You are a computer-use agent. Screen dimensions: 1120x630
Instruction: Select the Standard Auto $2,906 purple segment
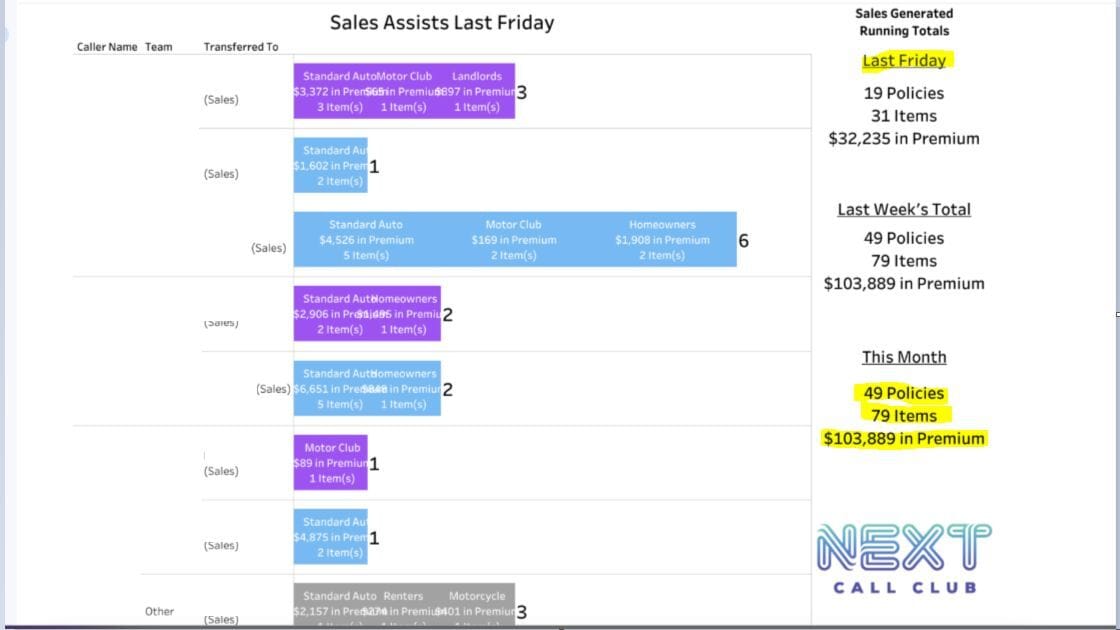(x=331, y=314)
